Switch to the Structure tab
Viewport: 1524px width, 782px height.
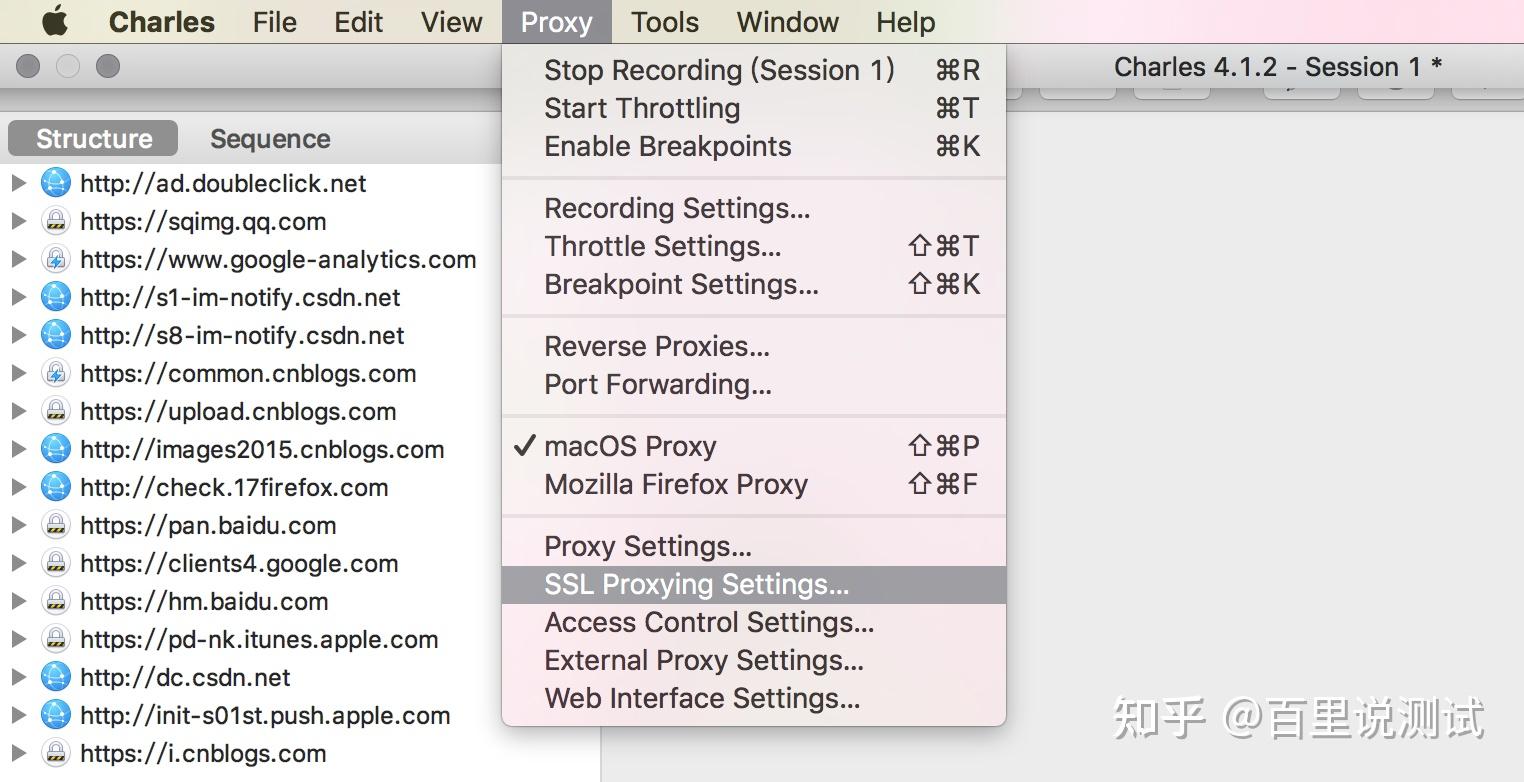click(93, 138)
